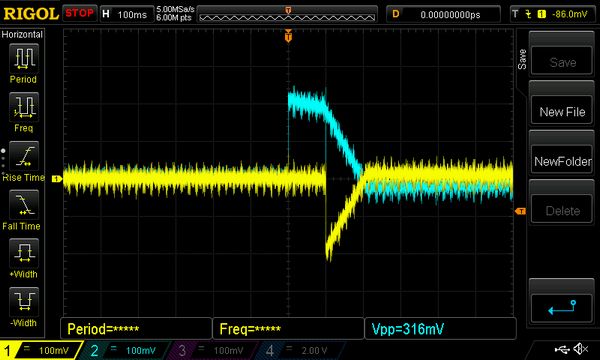Enable channel 4 2.00 V indicator
Screen dimensions: 600x360
298,350
